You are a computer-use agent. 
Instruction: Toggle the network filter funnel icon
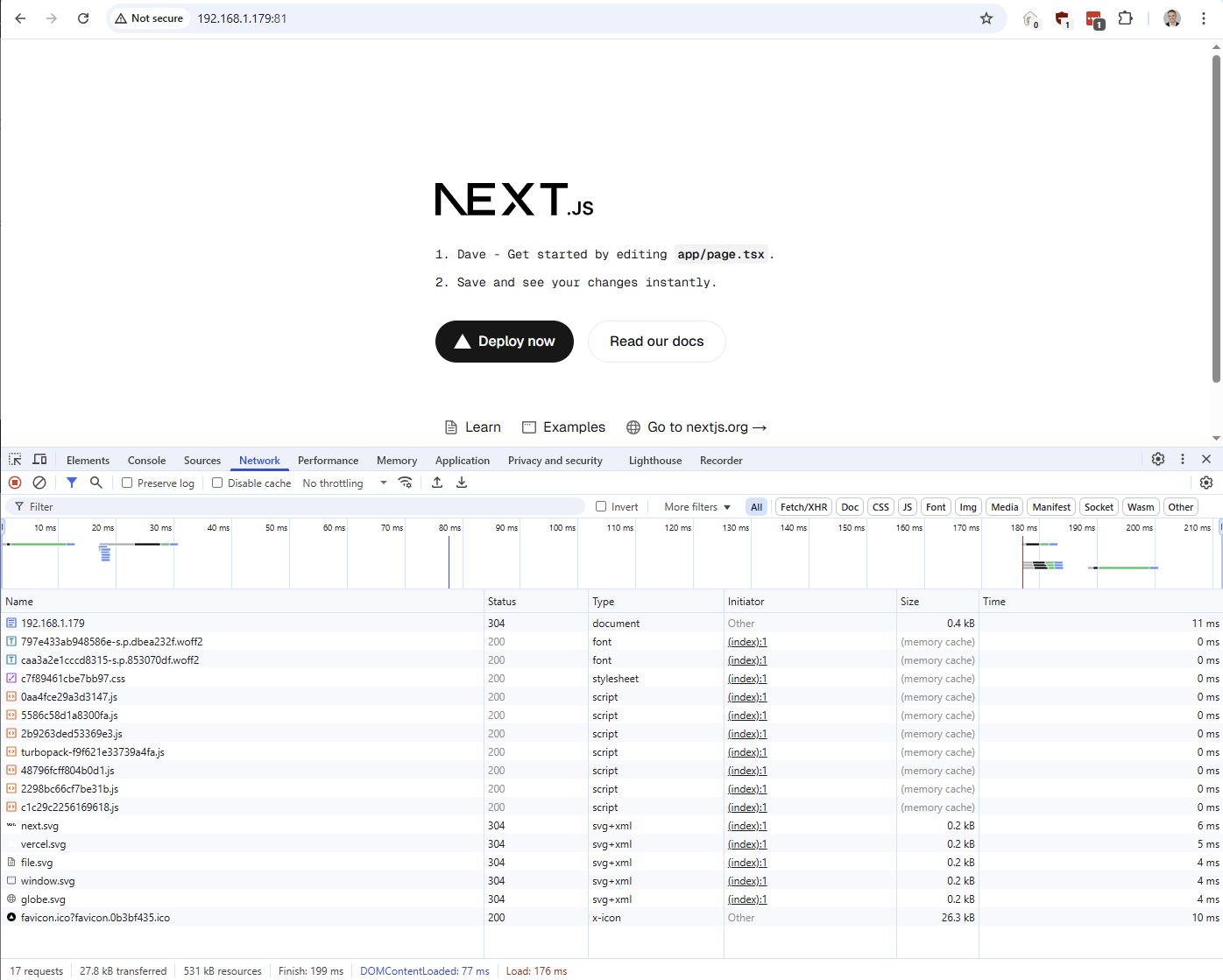click(72, 483)
